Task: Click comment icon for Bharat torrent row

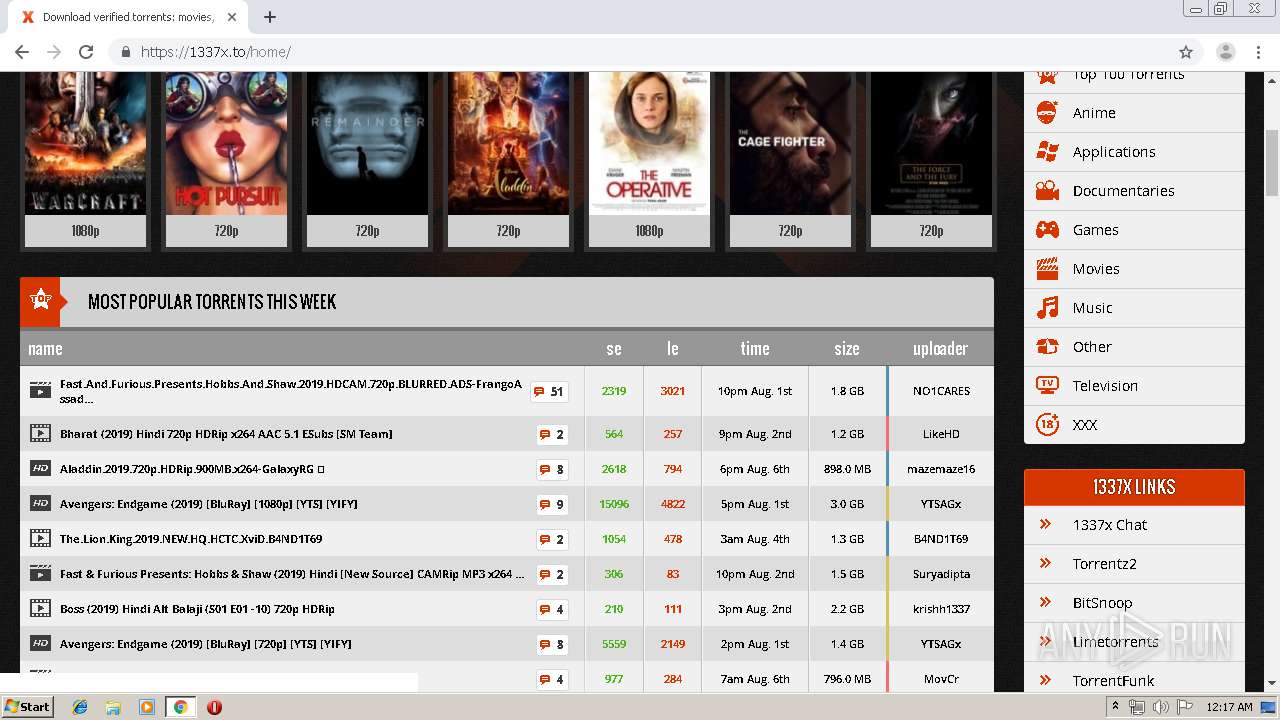Action: pos(545,435)
